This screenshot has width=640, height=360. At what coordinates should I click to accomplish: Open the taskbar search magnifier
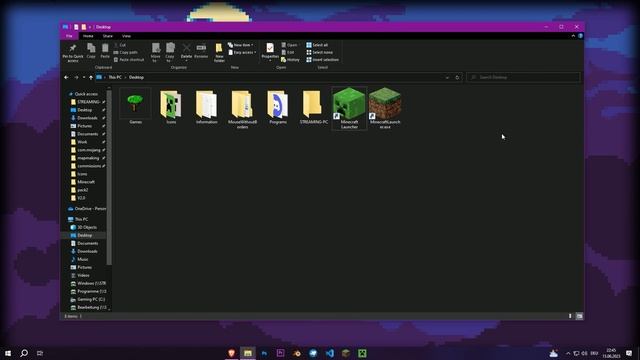click(24, 353)
